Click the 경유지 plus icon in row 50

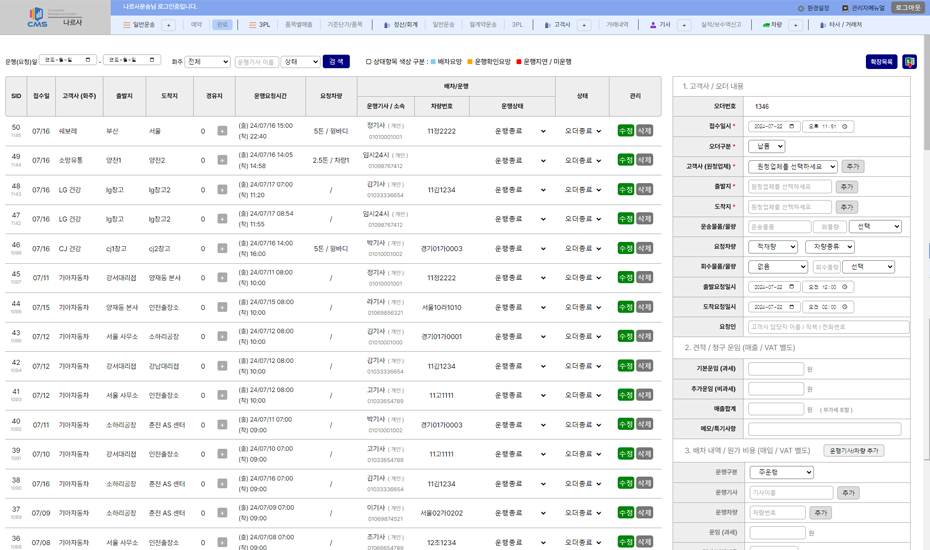(x=222, y=131)
